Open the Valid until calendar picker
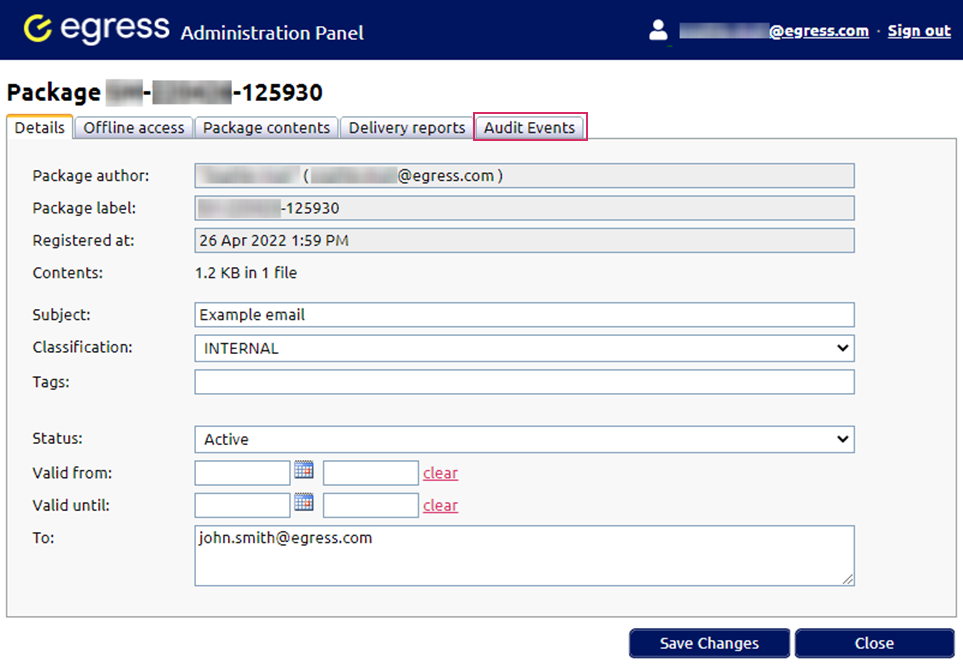The image size is (963, 669). point(304,505)
